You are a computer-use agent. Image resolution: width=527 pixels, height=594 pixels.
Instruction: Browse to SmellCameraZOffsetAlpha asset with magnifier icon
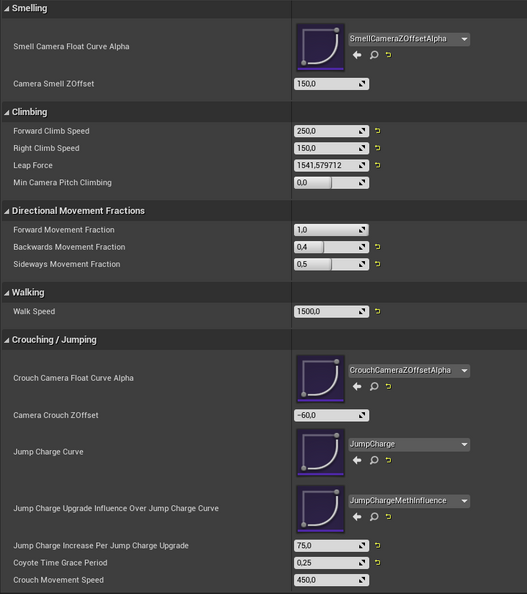[x=374, y=55]
